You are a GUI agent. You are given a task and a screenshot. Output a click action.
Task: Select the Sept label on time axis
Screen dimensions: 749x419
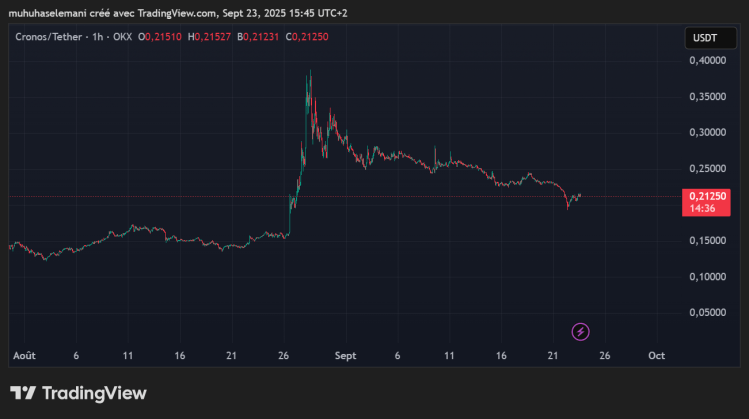tap(346, 356)
